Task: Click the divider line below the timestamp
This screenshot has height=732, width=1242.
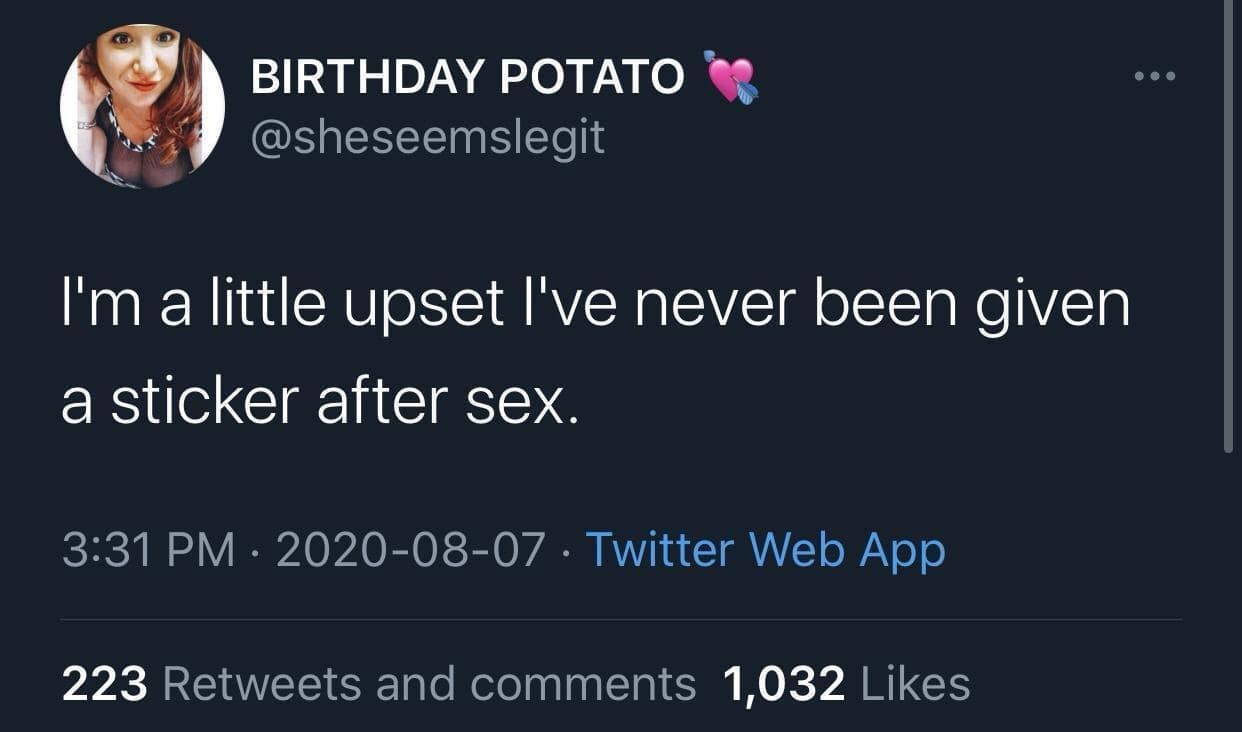Action: click(621, 618)
